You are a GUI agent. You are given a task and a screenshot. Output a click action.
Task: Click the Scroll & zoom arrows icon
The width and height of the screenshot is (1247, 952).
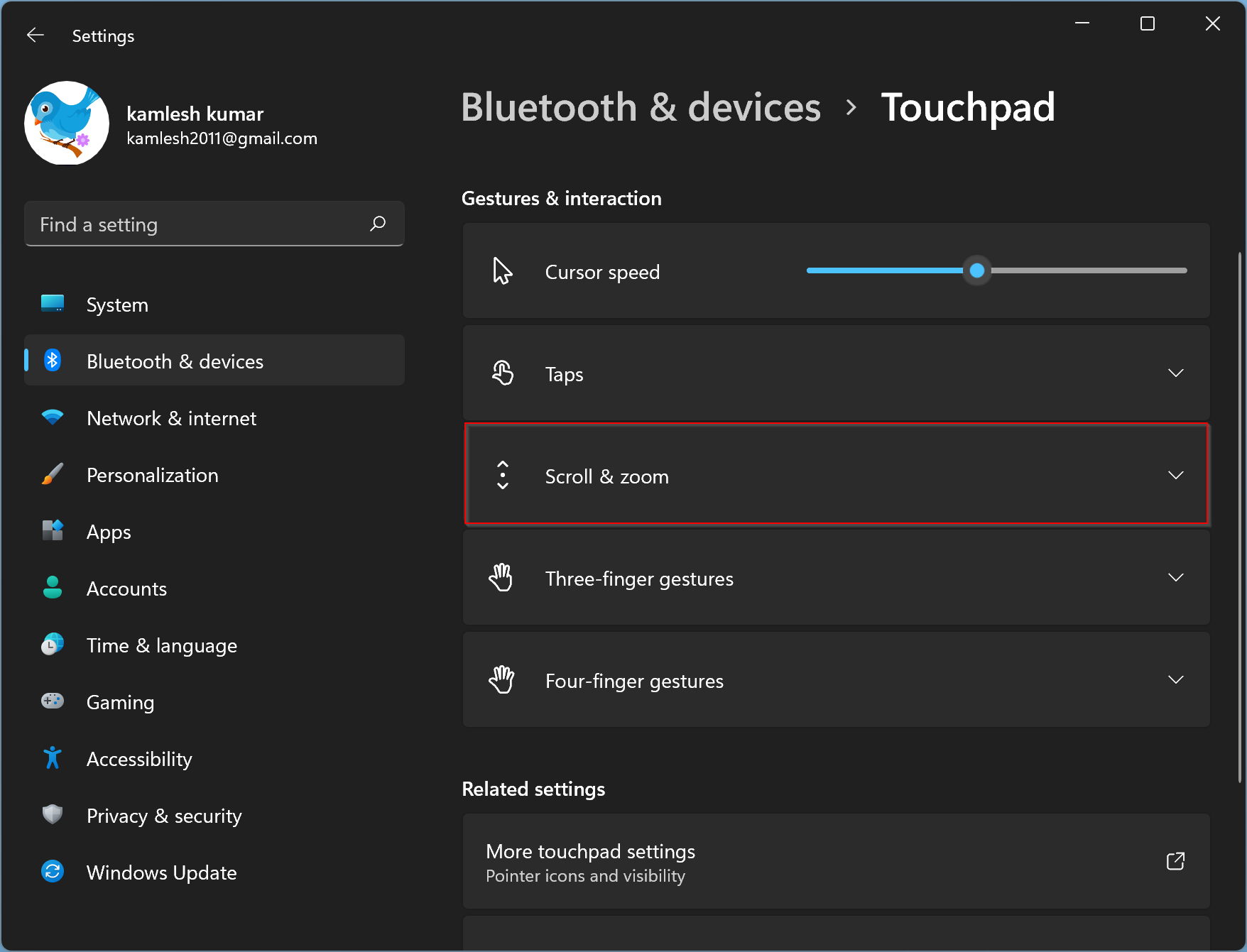(x=503, y=475)
